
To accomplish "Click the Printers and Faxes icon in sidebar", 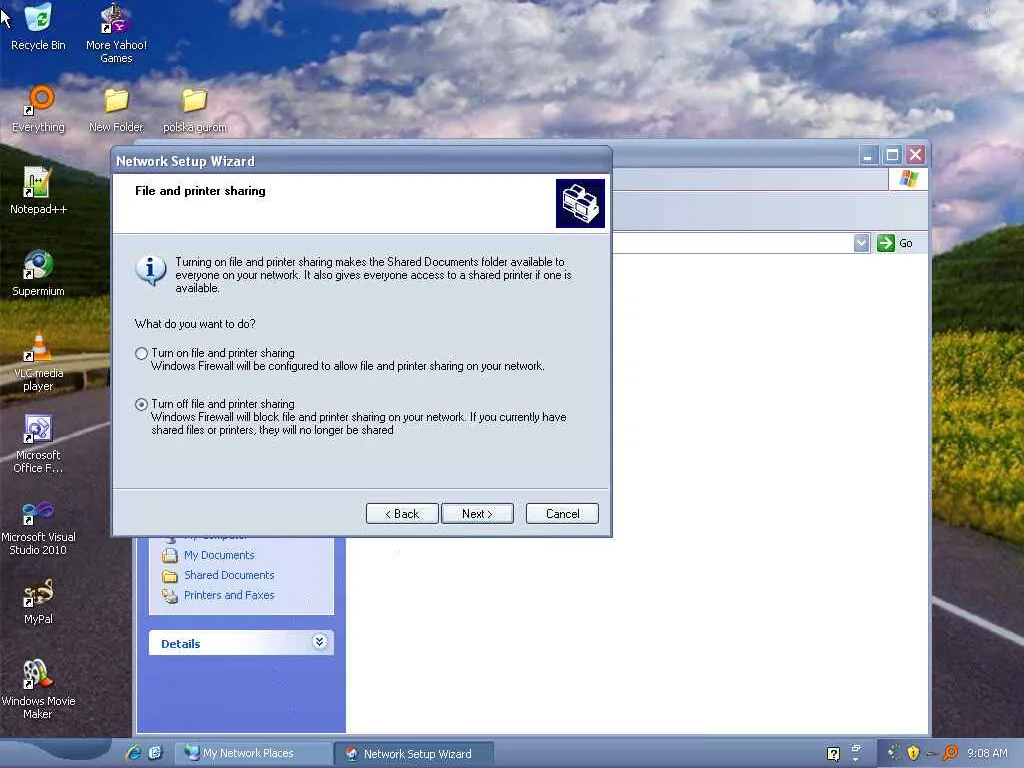I will tap(170, 596).
